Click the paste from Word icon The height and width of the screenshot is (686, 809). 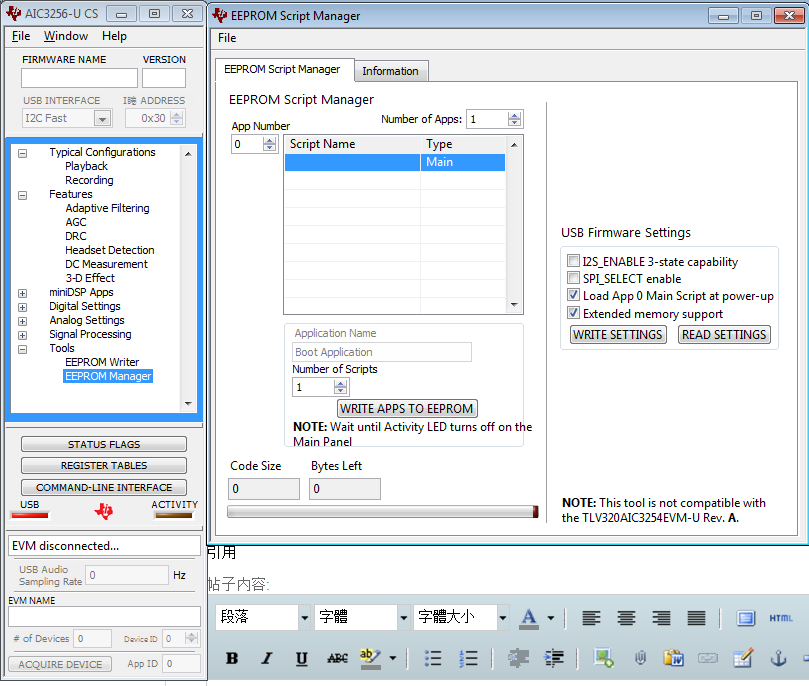click(x=674, y=658)
